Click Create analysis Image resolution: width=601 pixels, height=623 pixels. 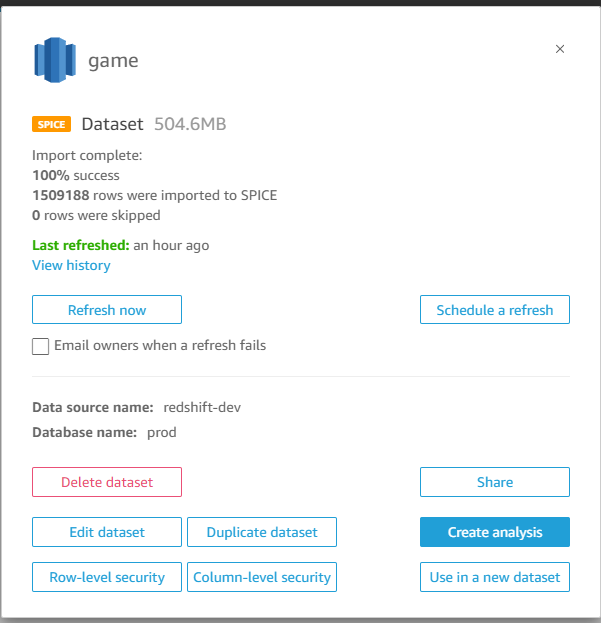click(x=494, y=532)
